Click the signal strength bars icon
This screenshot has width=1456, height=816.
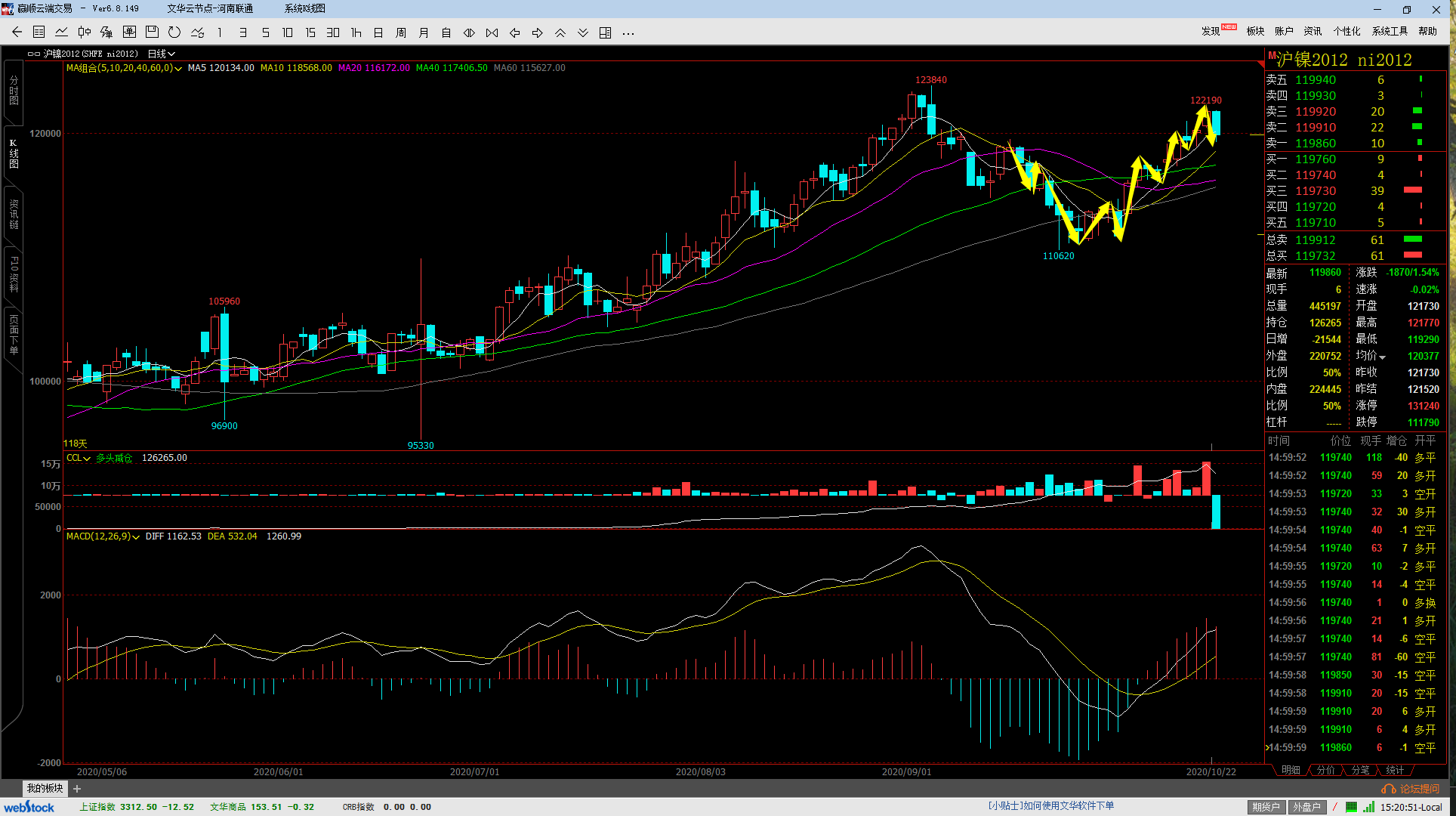1368,807
